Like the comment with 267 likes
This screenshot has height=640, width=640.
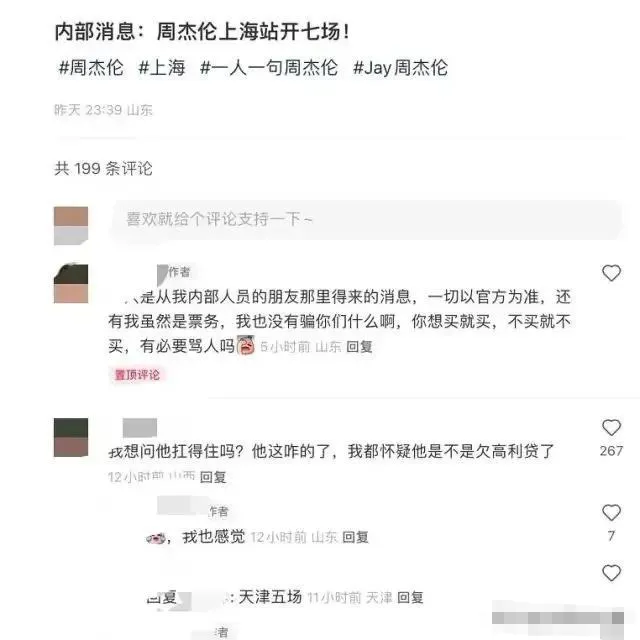pos(611,427)
